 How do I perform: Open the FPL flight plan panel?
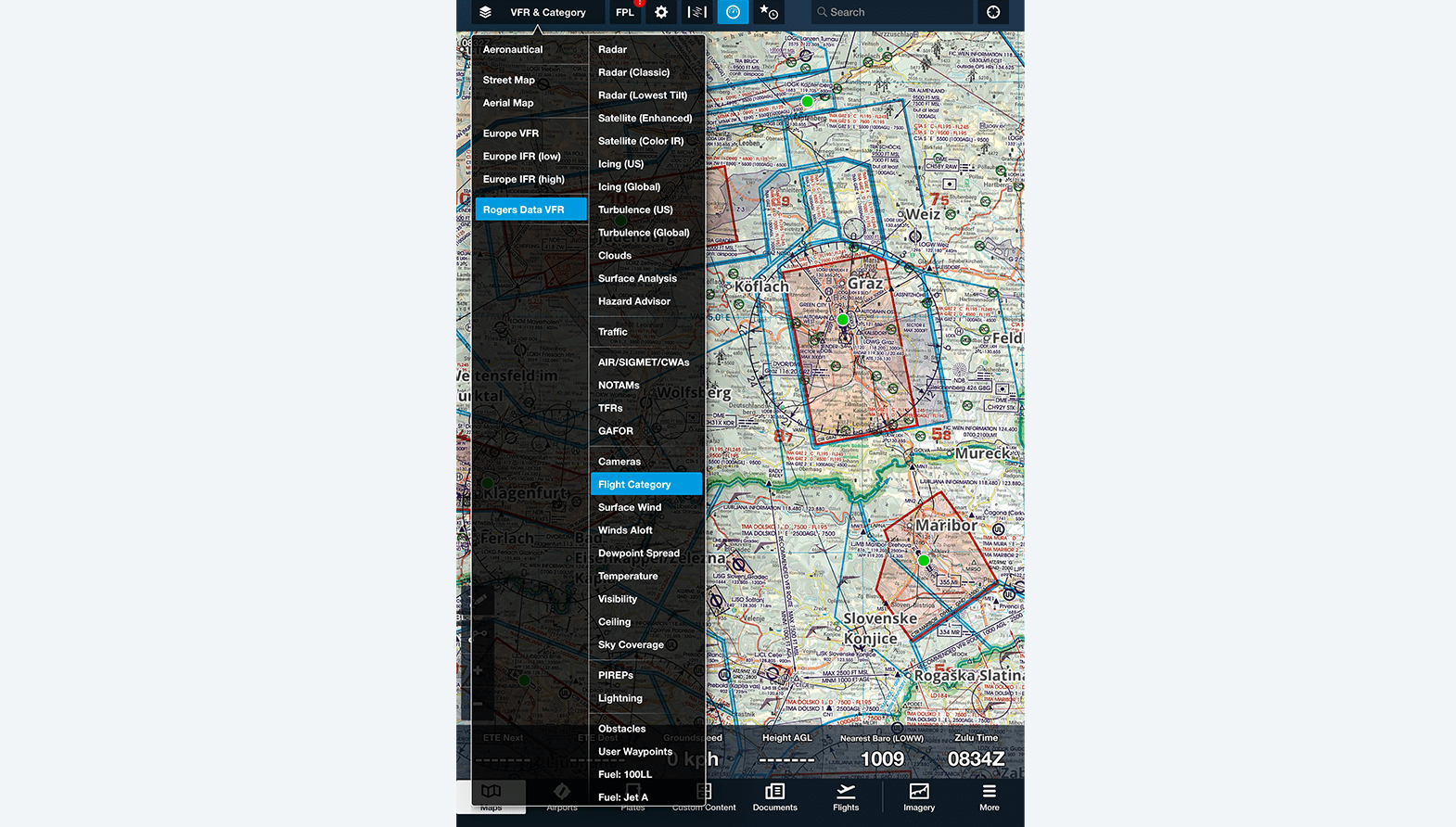[x=625, y=12]
